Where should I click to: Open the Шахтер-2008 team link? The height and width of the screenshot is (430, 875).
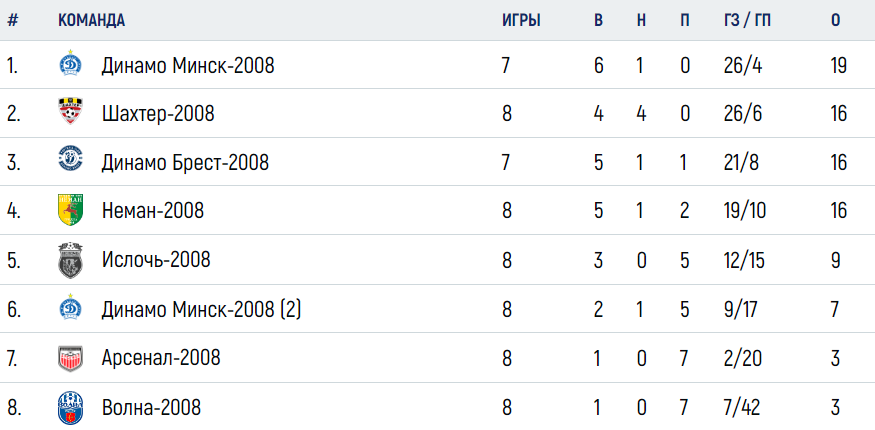(158, 114)
